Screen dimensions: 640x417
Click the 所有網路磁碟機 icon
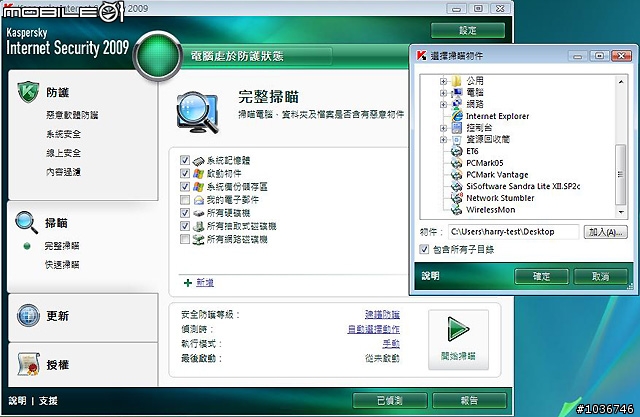(x=198, y=239)
